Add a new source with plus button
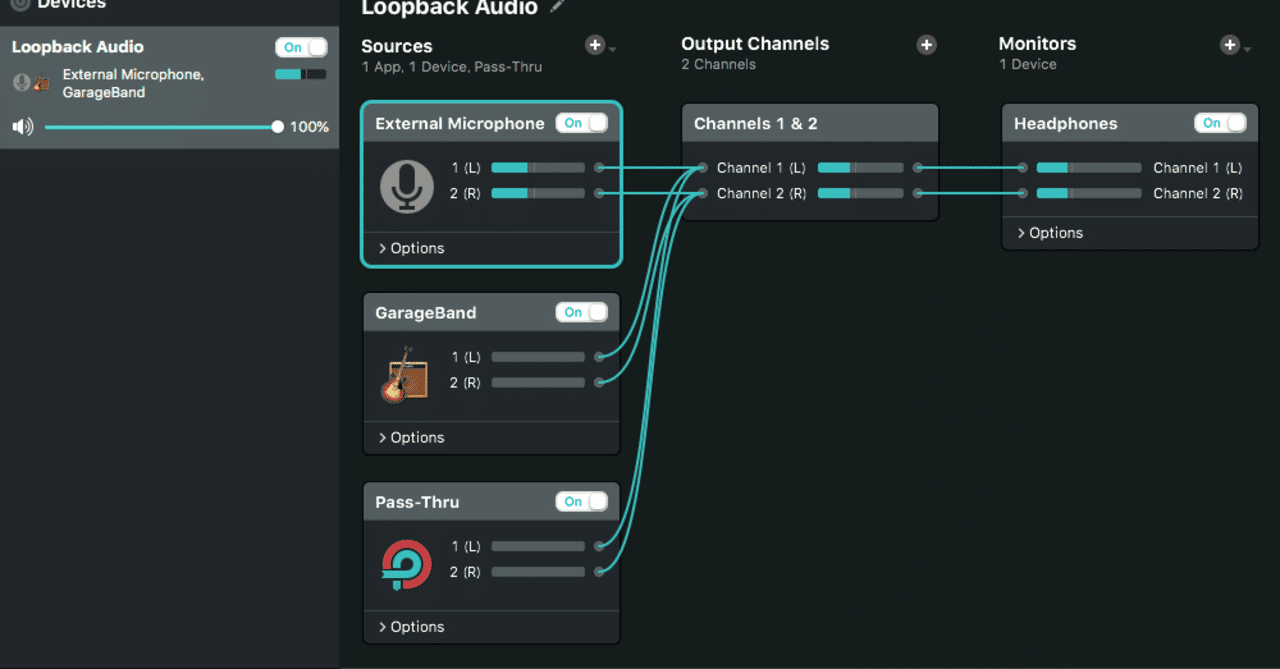This screenshot has height=669, width=1280. pyautogui.click(x=595, y=45)
